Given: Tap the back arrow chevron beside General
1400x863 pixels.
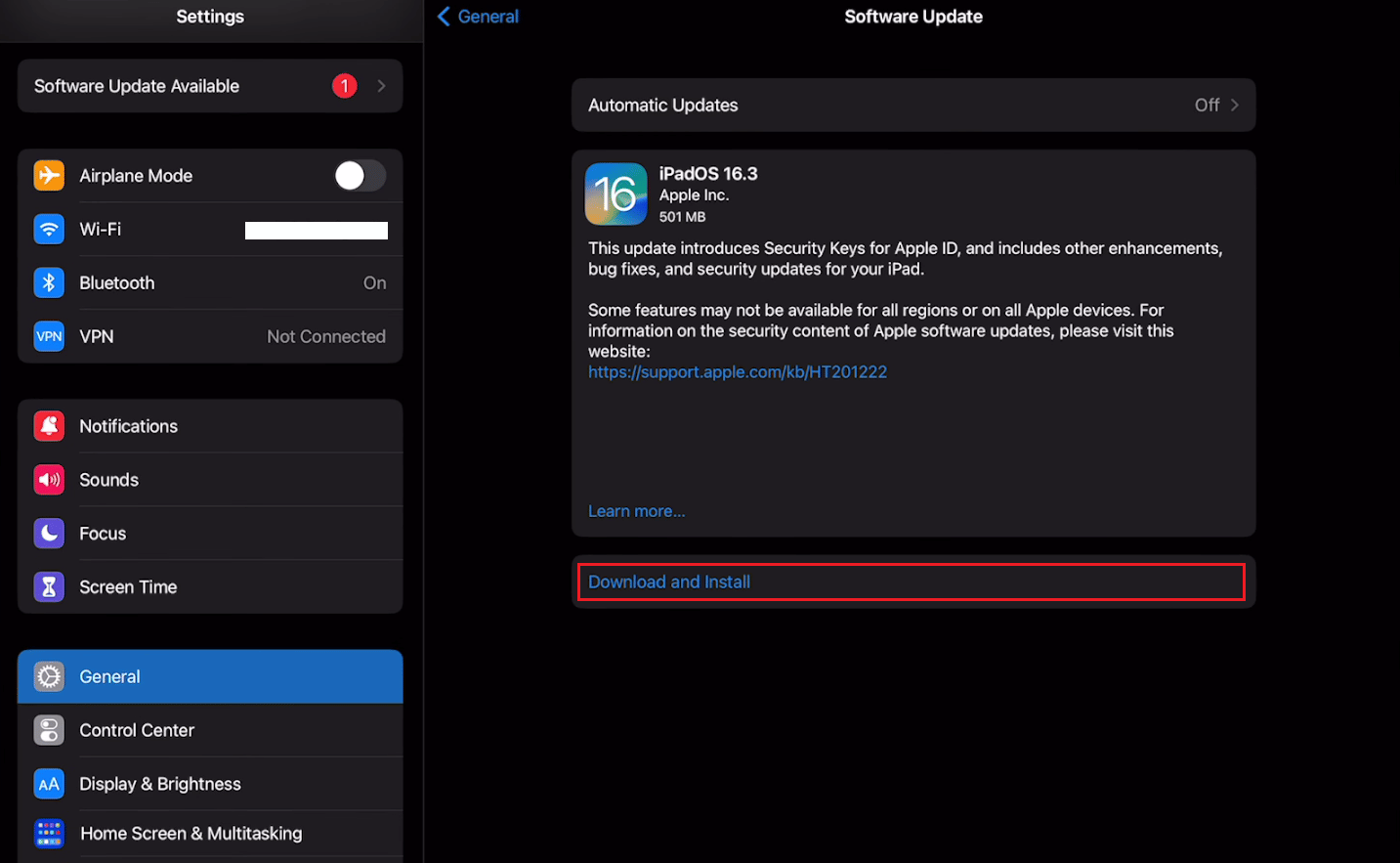Looking at the screenshot, I should click(444, 17).
